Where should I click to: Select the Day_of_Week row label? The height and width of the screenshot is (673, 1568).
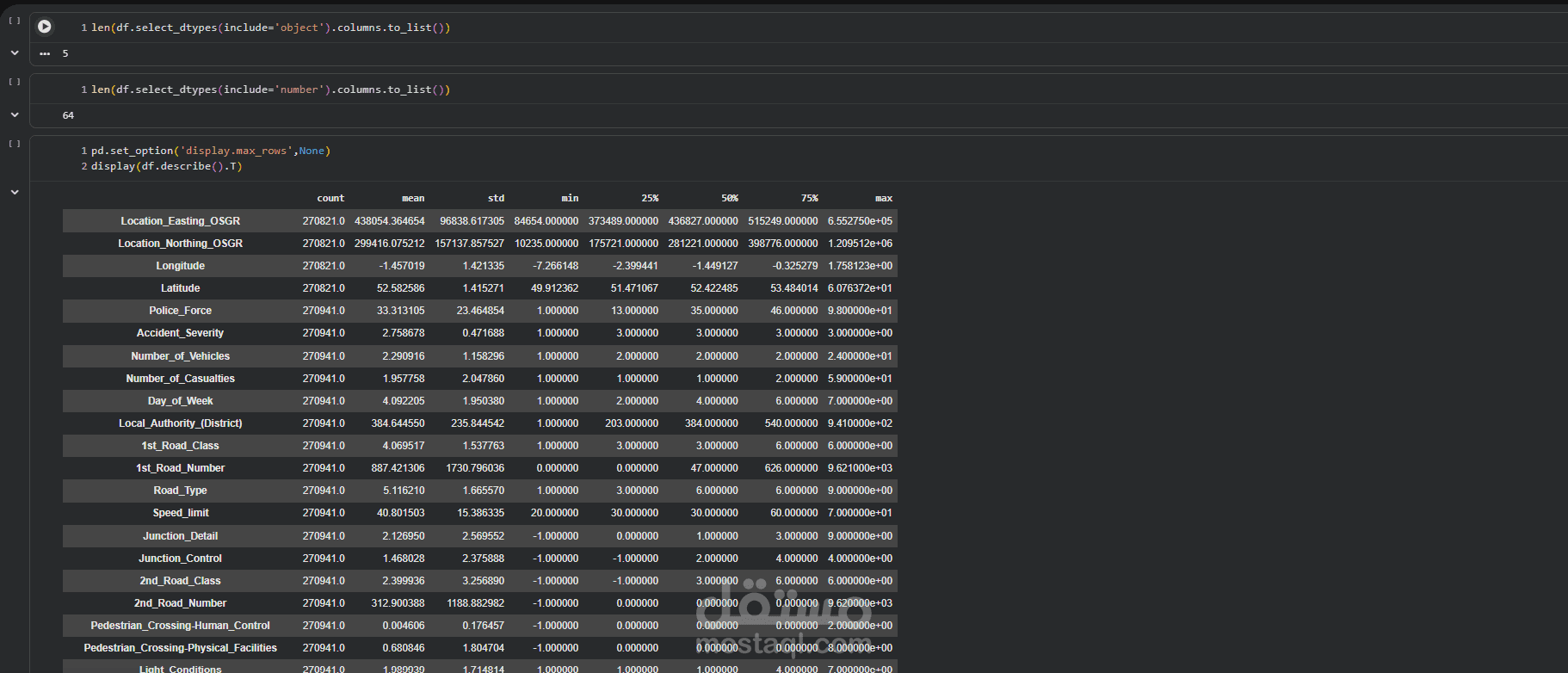180,401
